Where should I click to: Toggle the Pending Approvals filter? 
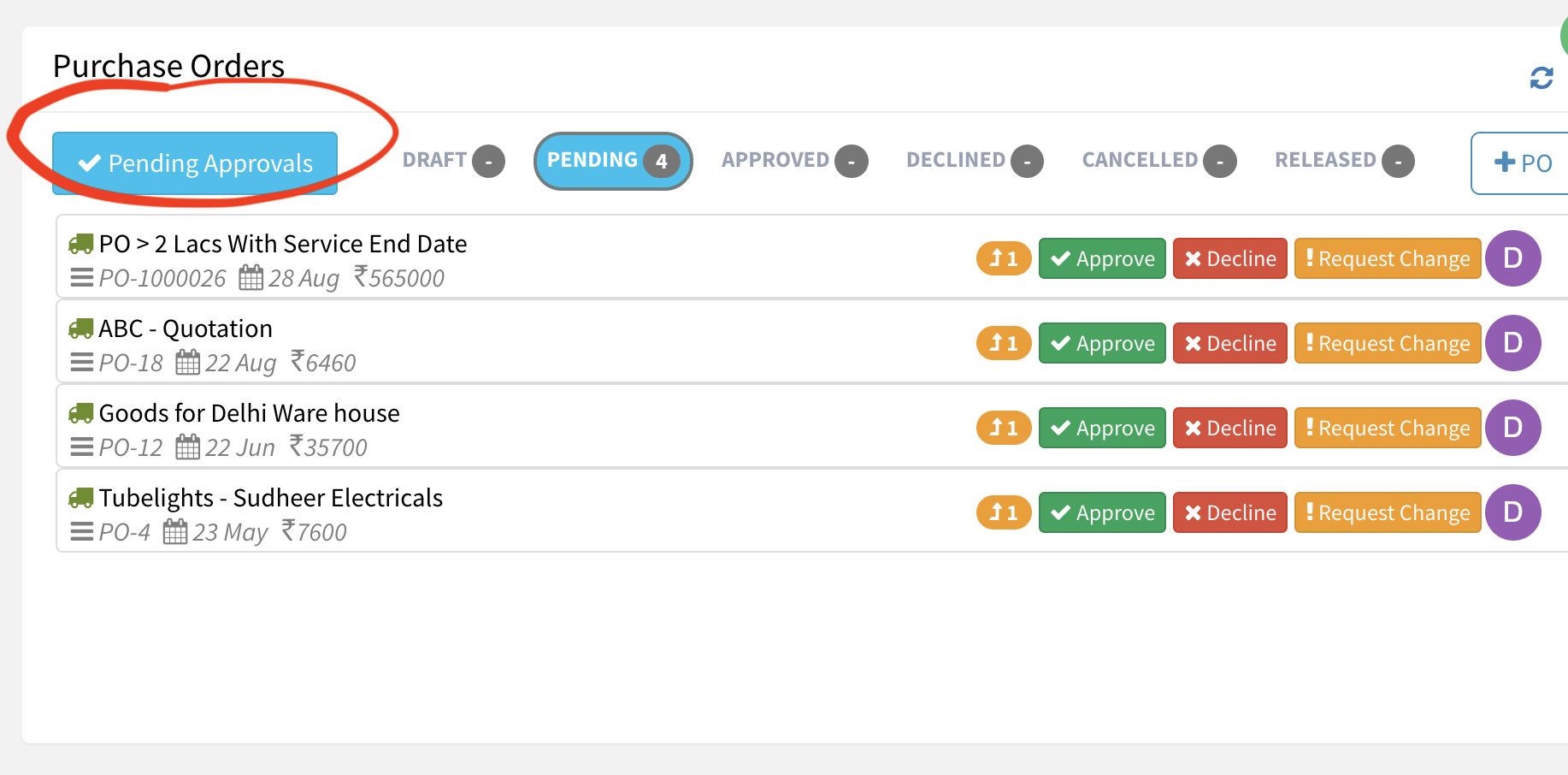pos(195,163)
